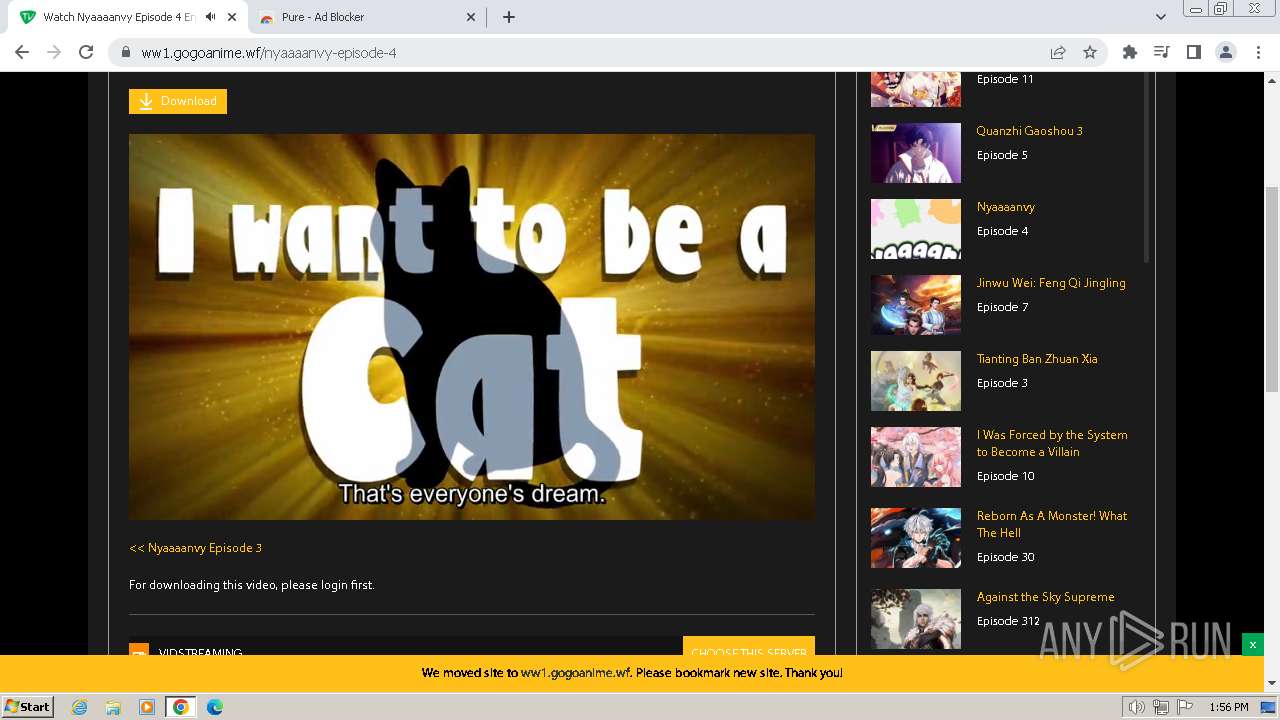Play the Nyaaaanvy video player
The image size is (1280, 720).
472,327
